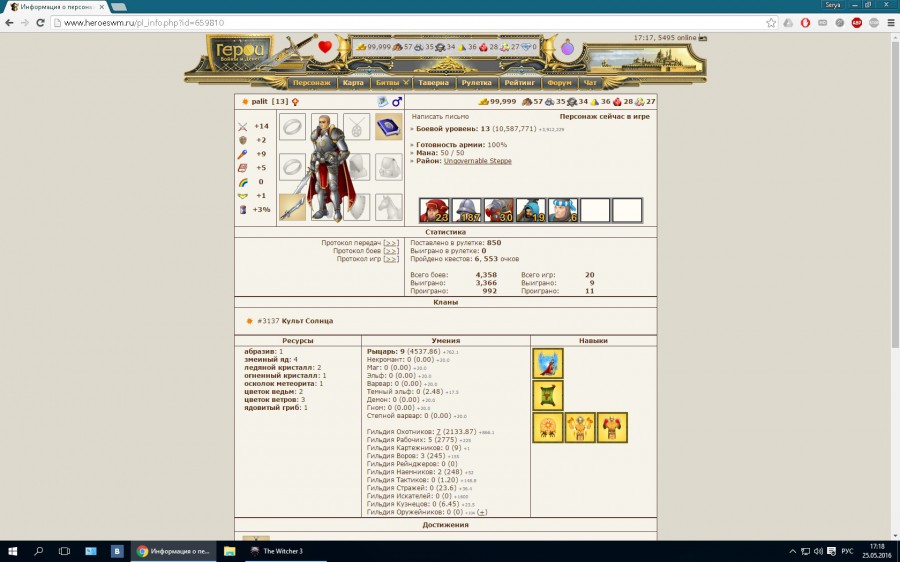Click the 17:17, 5495 online text
Viewport: 900px width, 562px height.
(x=665, y=38)
